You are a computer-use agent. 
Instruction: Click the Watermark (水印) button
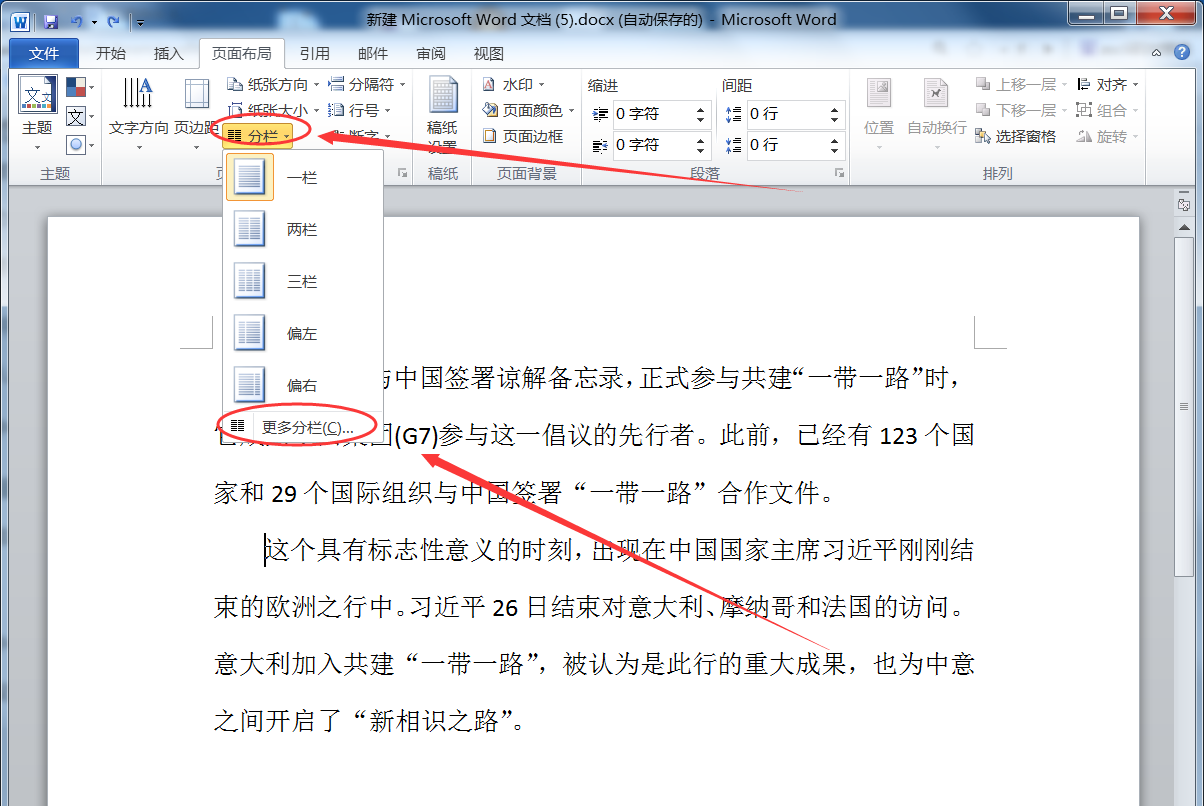(512, 85)
